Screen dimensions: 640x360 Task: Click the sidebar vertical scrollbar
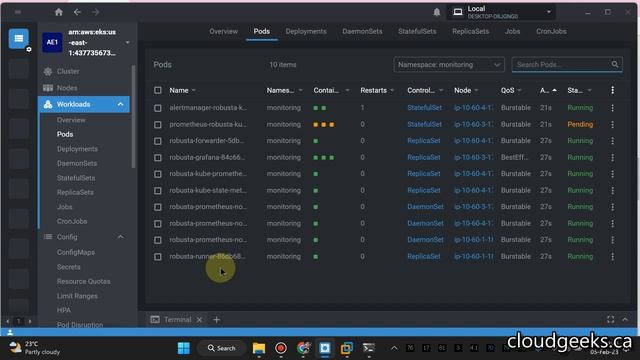133,116
